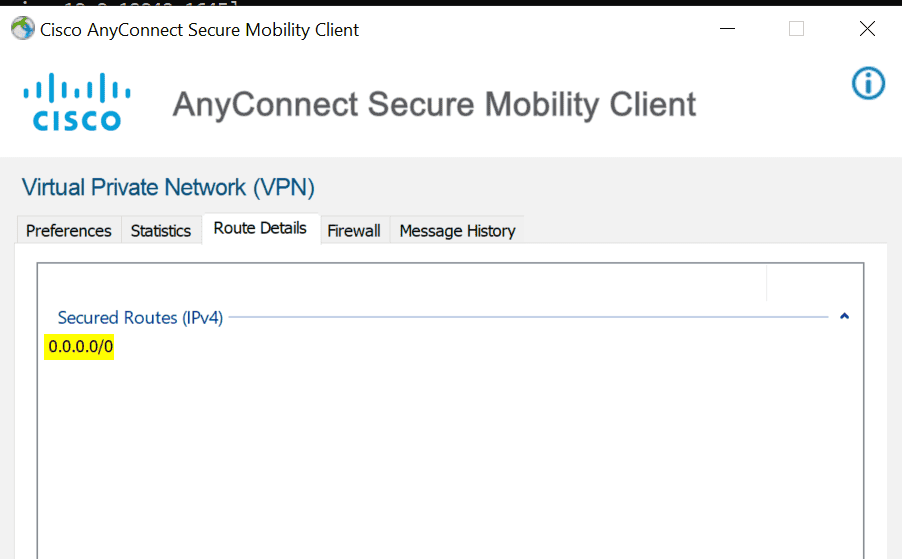The width and height of the screenshot is (902, 559).
Task: Minimize the AnyConnect window
Action: [x=728, y=28]
